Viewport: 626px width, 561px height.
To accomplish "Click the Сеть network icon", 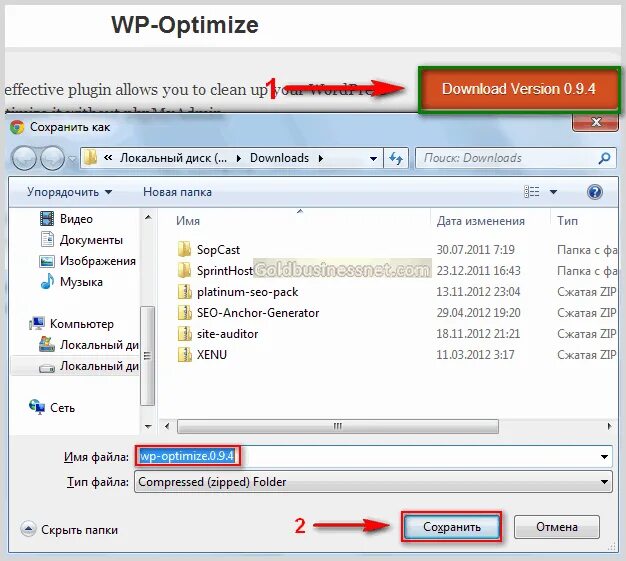I will click(x=37, y=407).
